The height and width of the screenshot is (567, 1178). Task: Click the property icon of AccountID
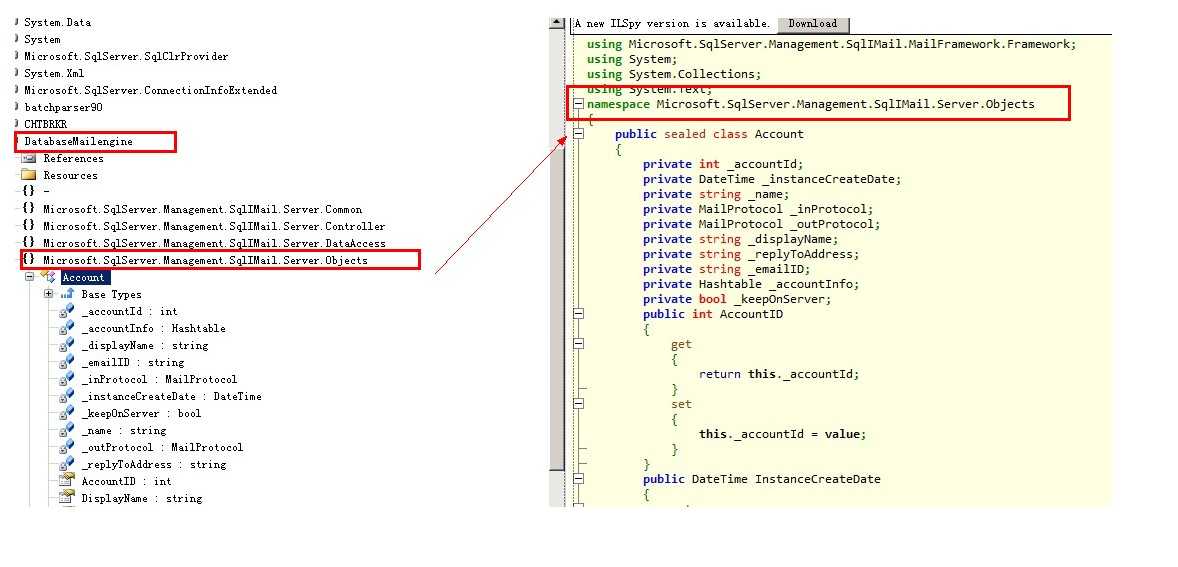68,481
